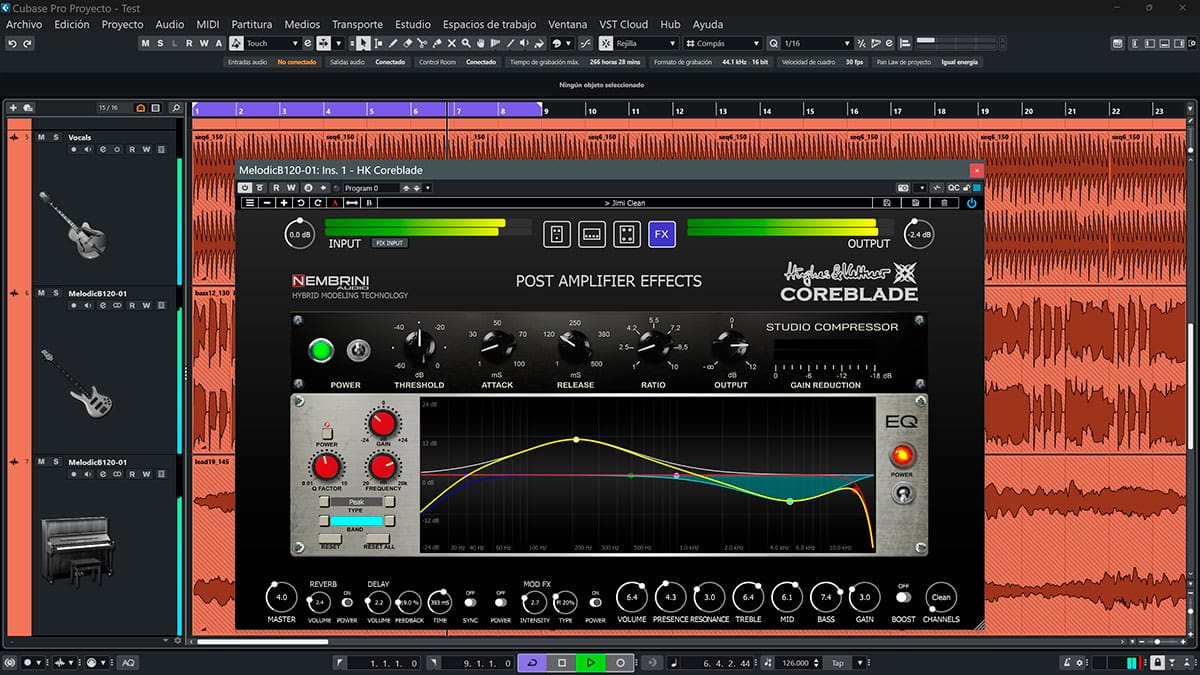Click the transport Stop button
Viewport: 1200px width, 675px height.
tap(562, 662)
